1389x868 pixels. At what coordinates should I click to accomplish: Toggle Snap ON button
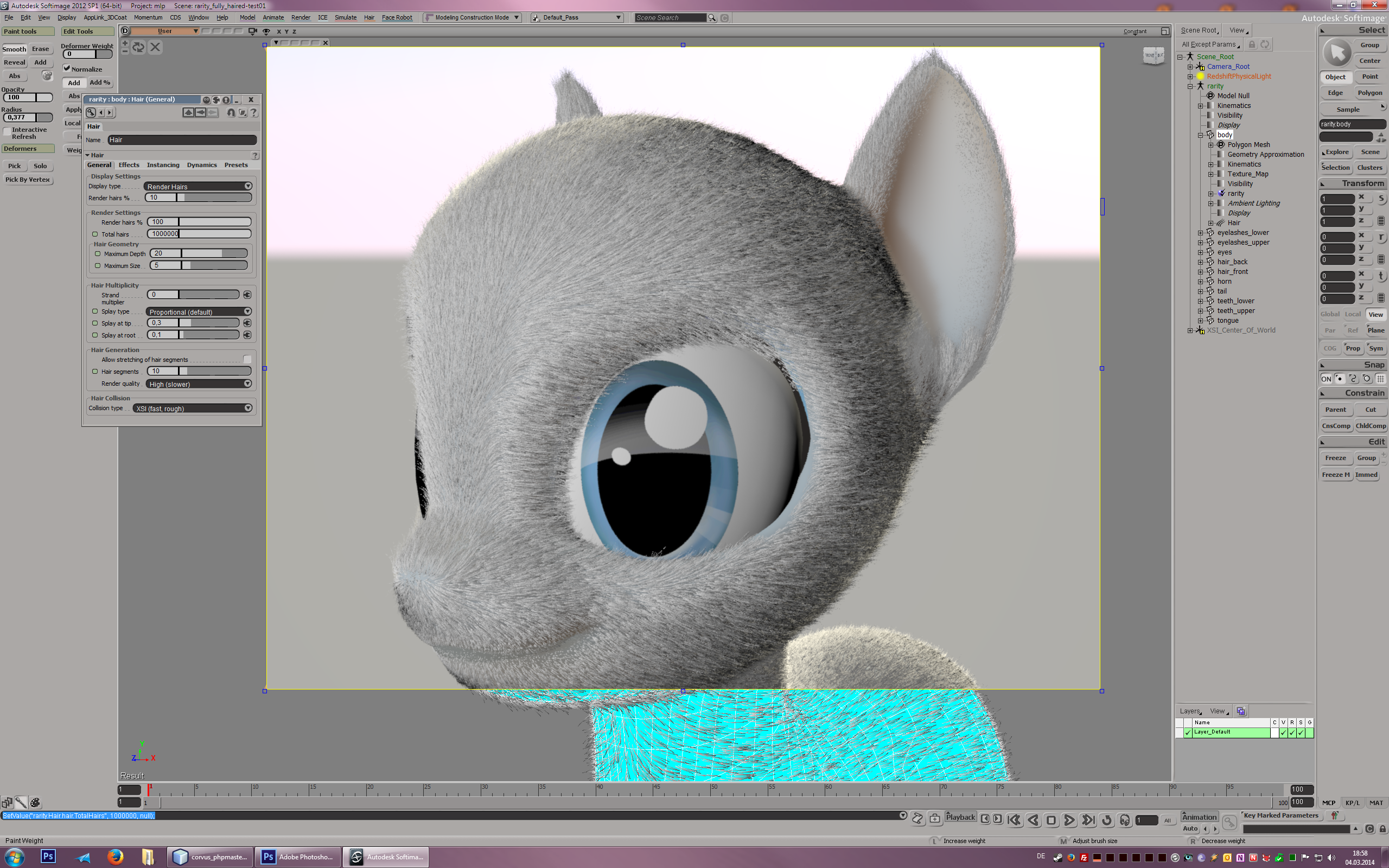coord(1326,379)
